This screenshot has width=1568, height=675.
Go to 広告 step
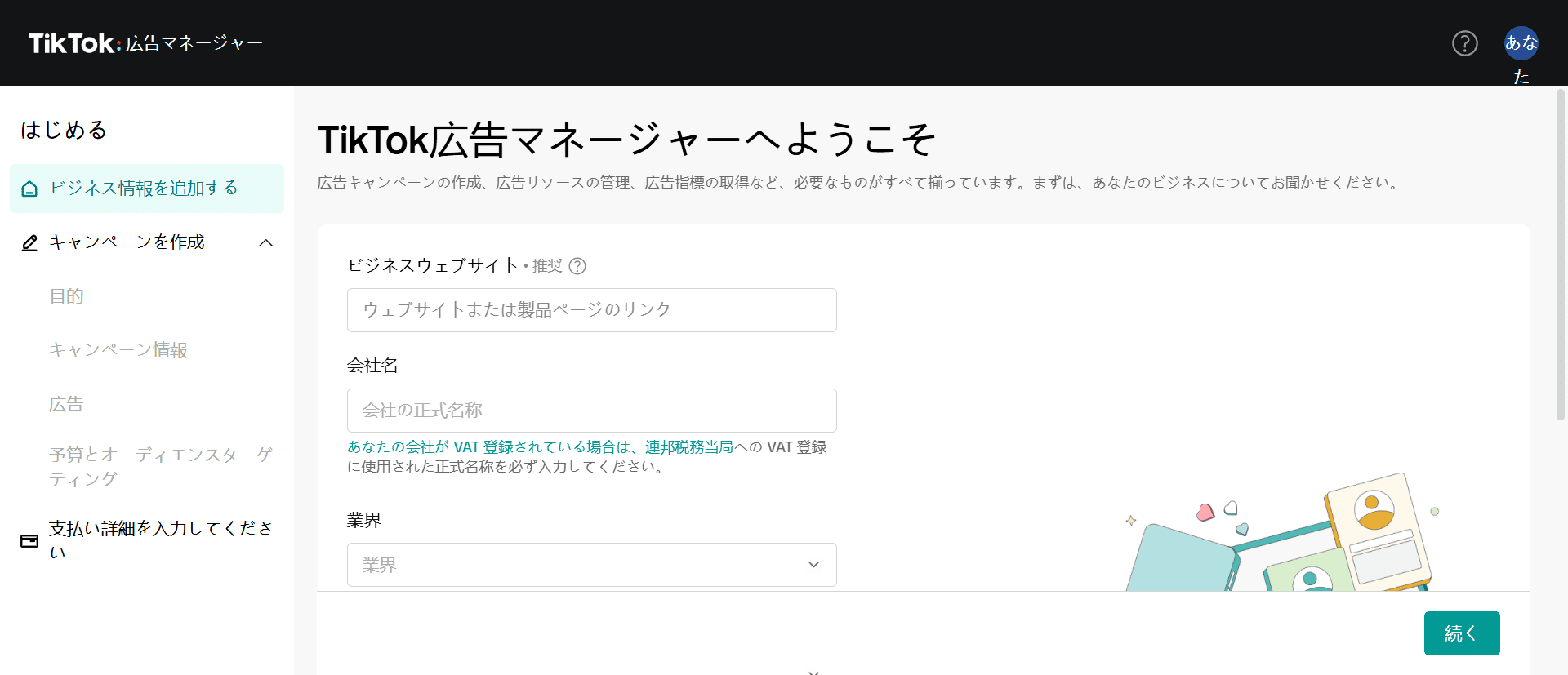[67, 404]
